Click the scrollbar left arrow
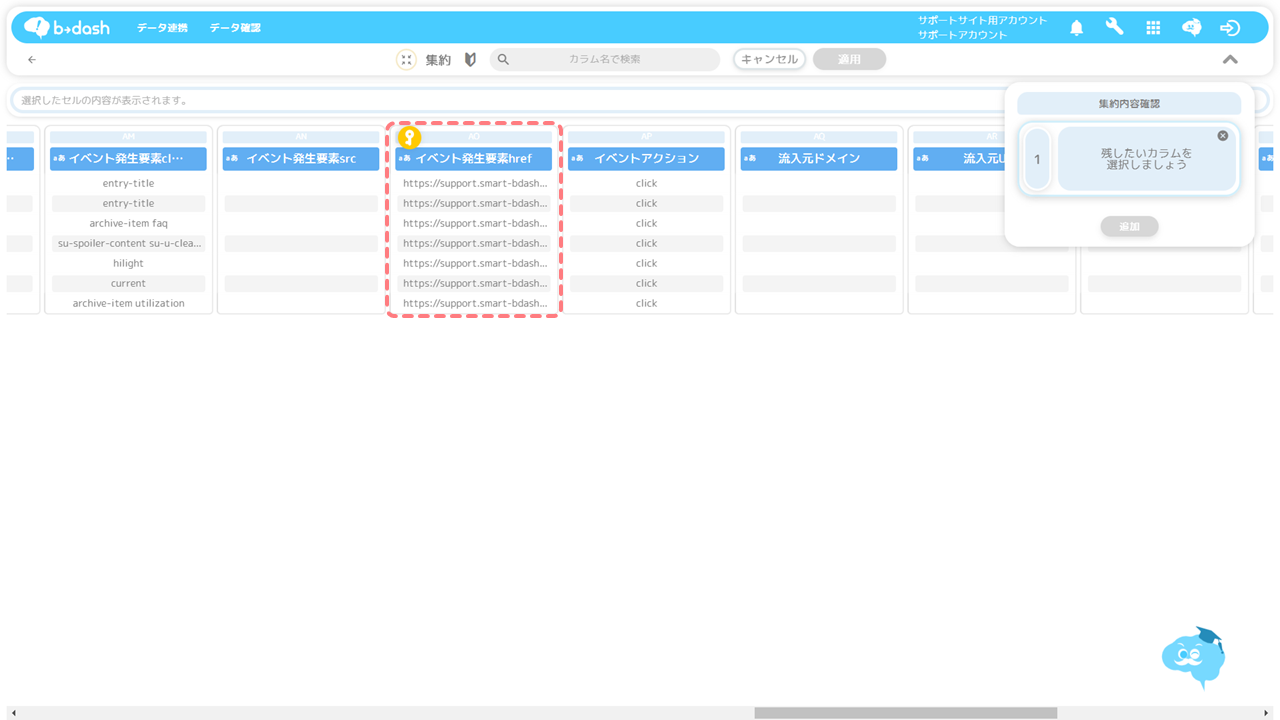 tap(13, 713)
